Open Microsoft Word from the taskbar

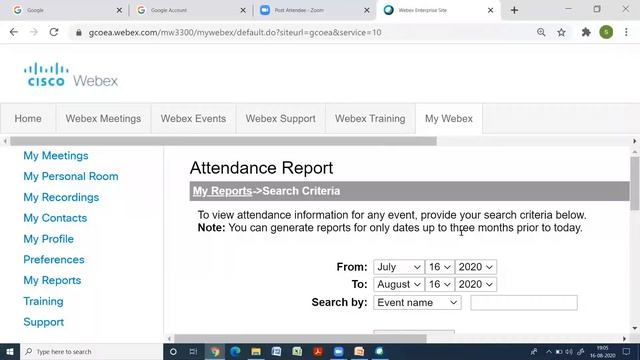(276, 351)
